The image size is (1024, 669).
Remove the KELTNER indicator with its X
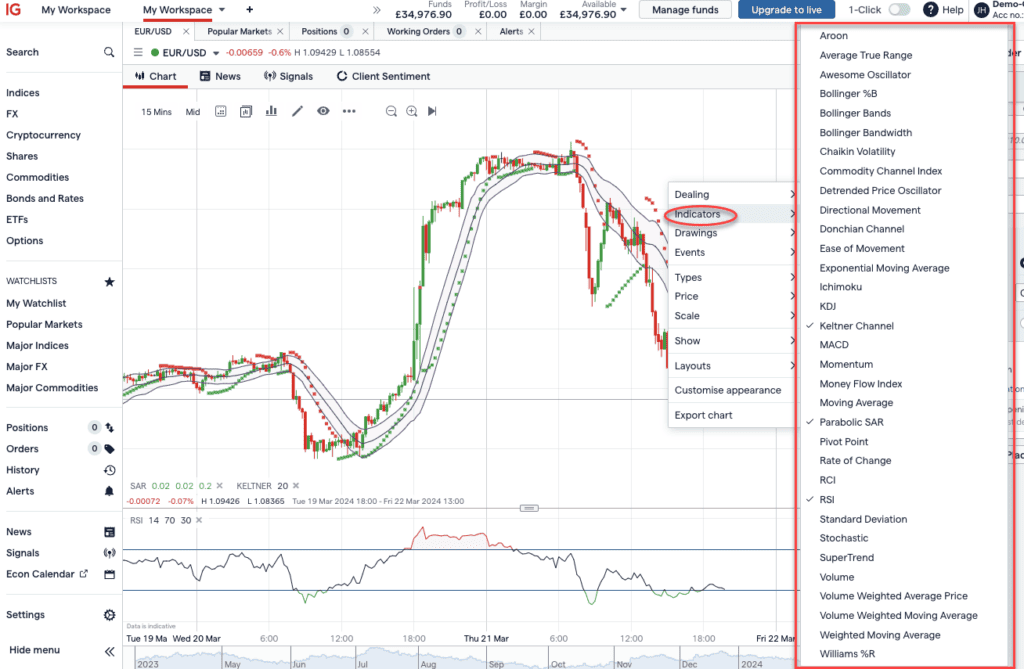[x=296, y=486]
